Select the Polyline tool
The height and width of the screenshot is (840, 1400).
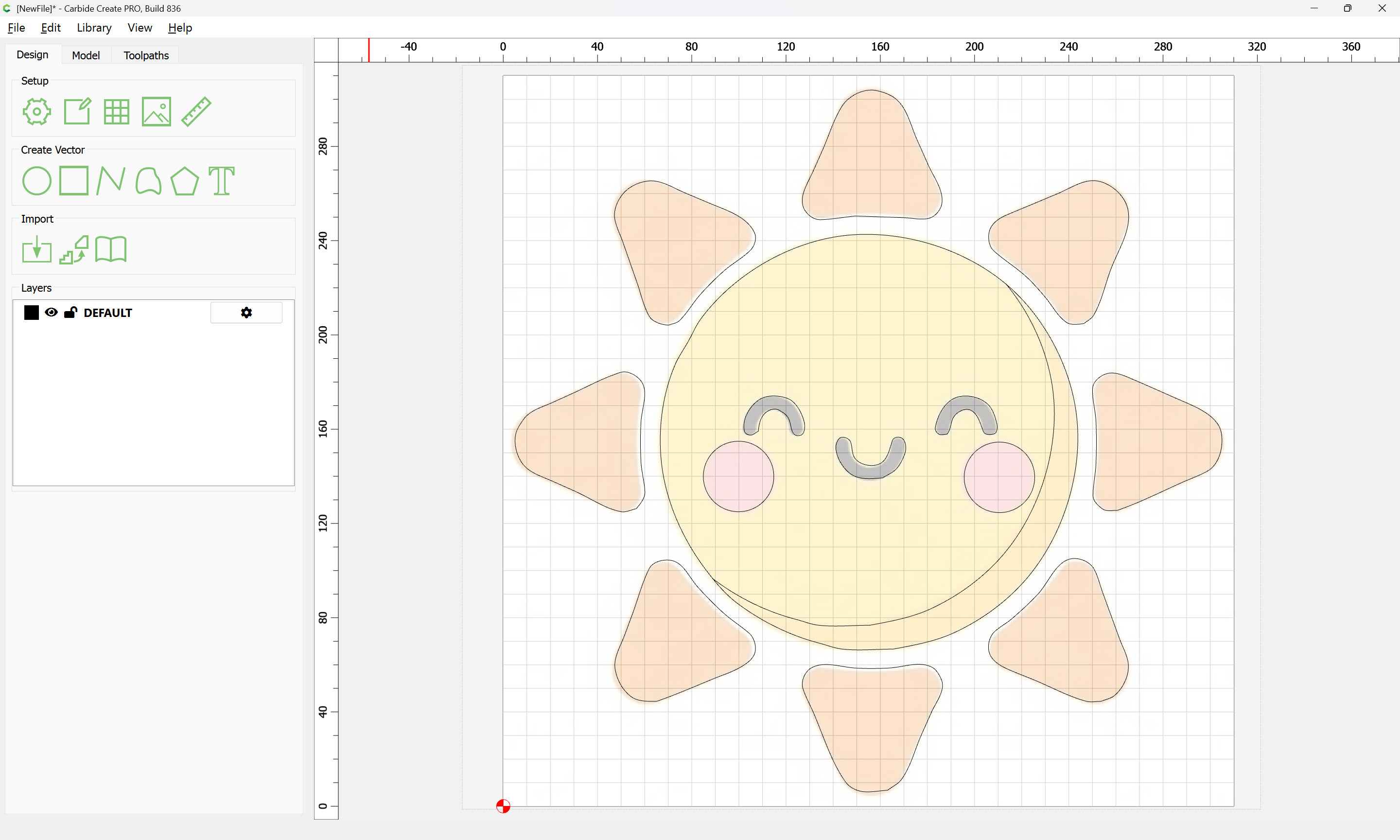(x=111, y=181)
